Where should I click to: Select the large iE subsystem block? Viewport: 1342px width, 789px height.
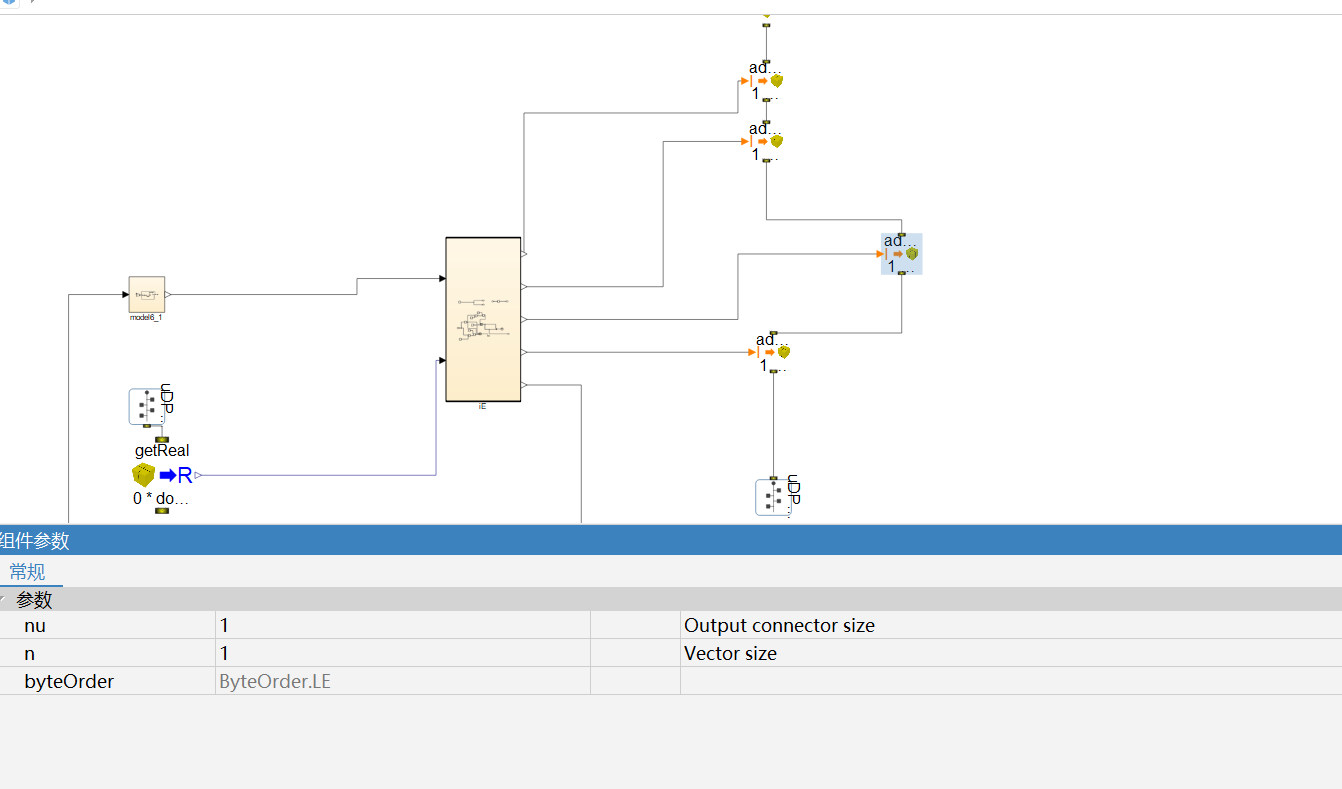[483, 319]
